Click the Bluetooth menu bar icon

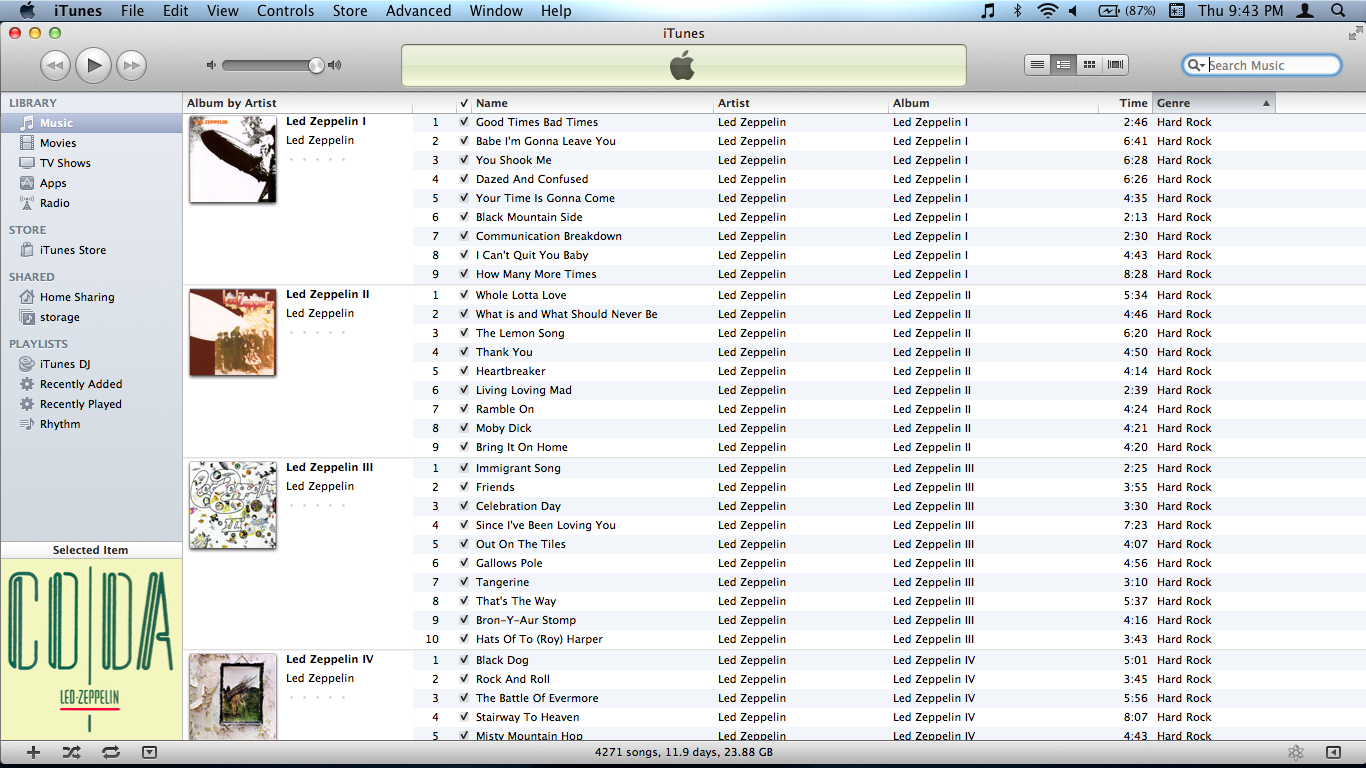click(1018, 11)
